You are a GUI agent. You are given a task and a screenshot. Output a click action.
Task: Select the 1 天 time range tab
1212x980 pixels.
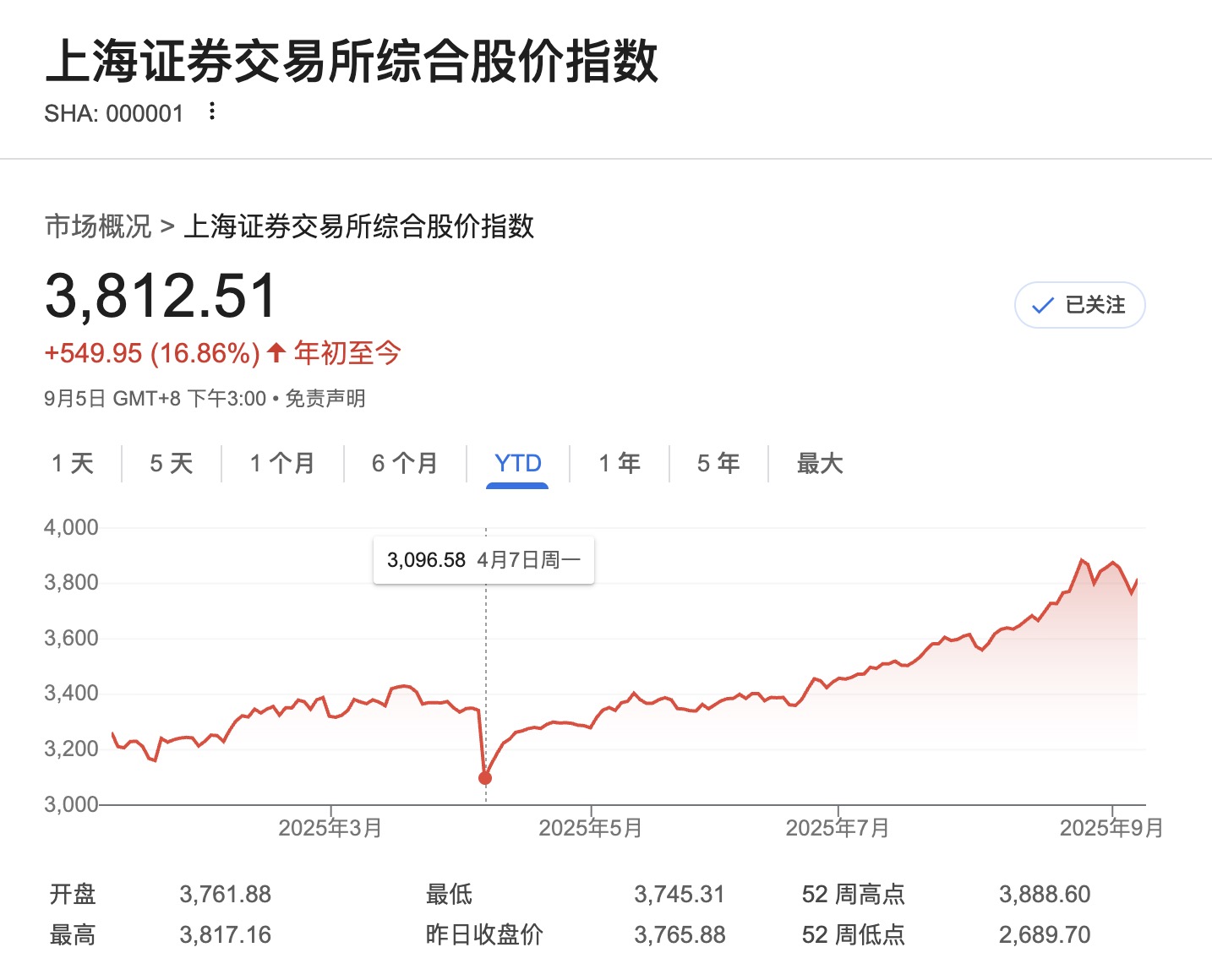[x=73, y=463]
